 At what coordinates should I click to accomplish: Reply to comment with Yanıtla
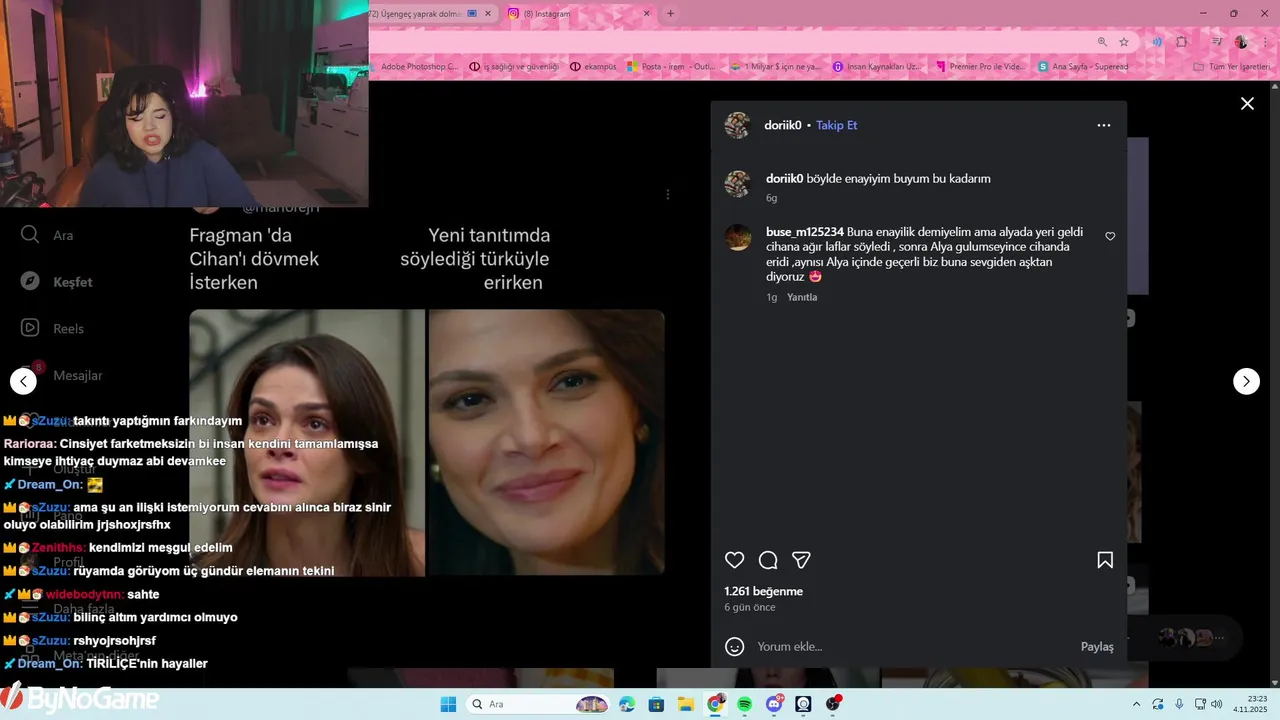tap(802, 297)
